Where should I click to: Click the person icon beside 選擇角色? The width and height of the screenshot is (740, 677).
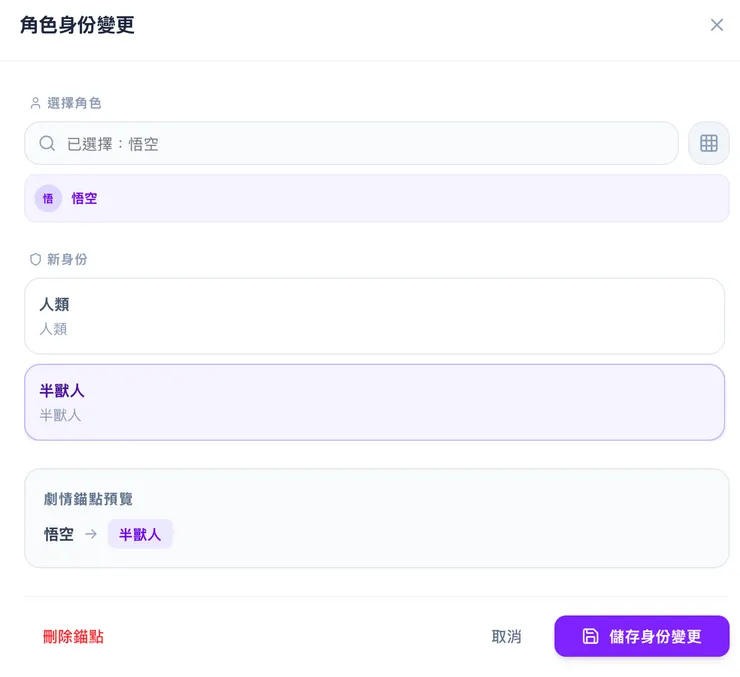click(35, 103)
